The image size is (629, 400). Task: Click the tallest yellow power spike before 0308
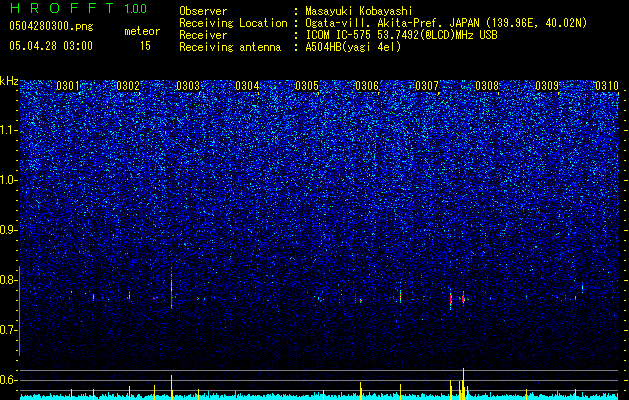pos(463,384)
